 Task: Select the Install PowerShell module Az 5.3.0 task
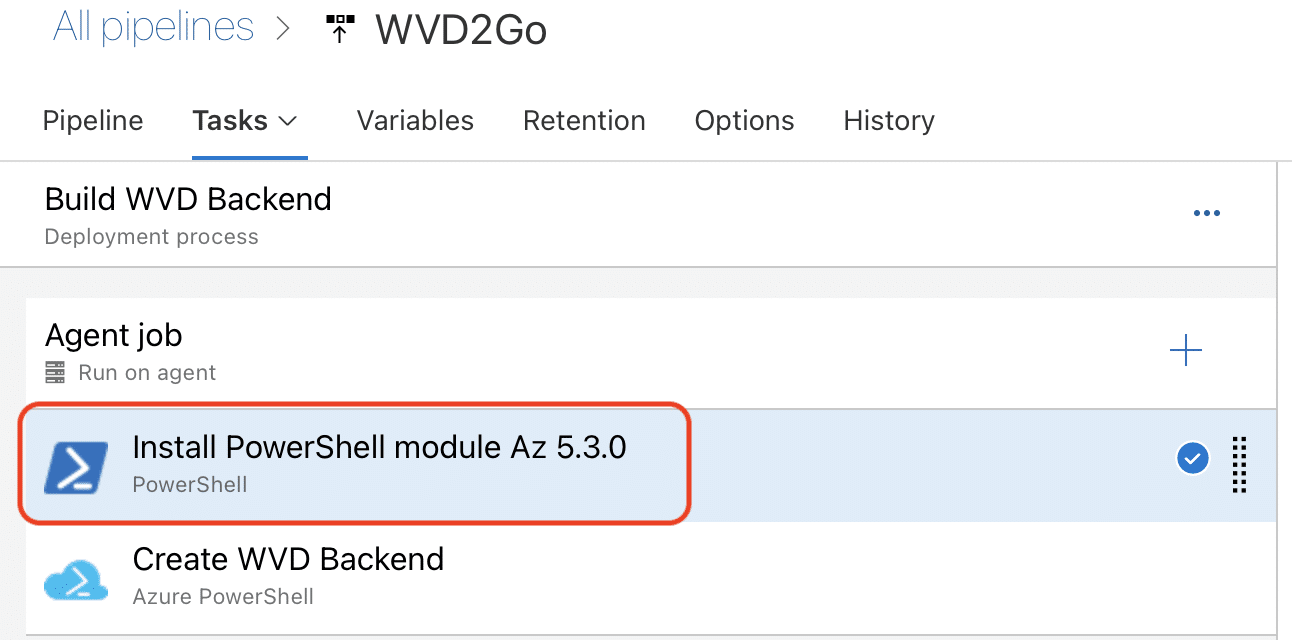click(x=380, y=448)
